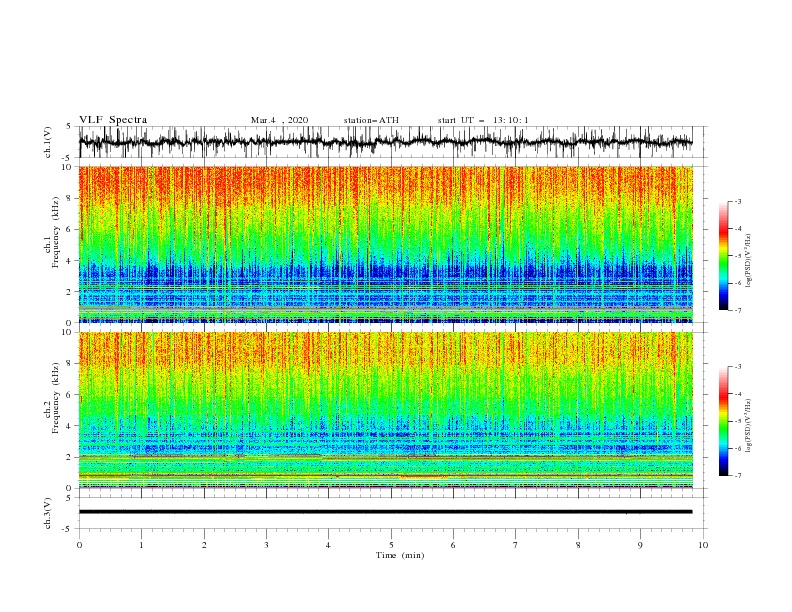The image size is (792, 612).
Task: Click the ch.2 PSD color scale bar
Action: point(723,421)
